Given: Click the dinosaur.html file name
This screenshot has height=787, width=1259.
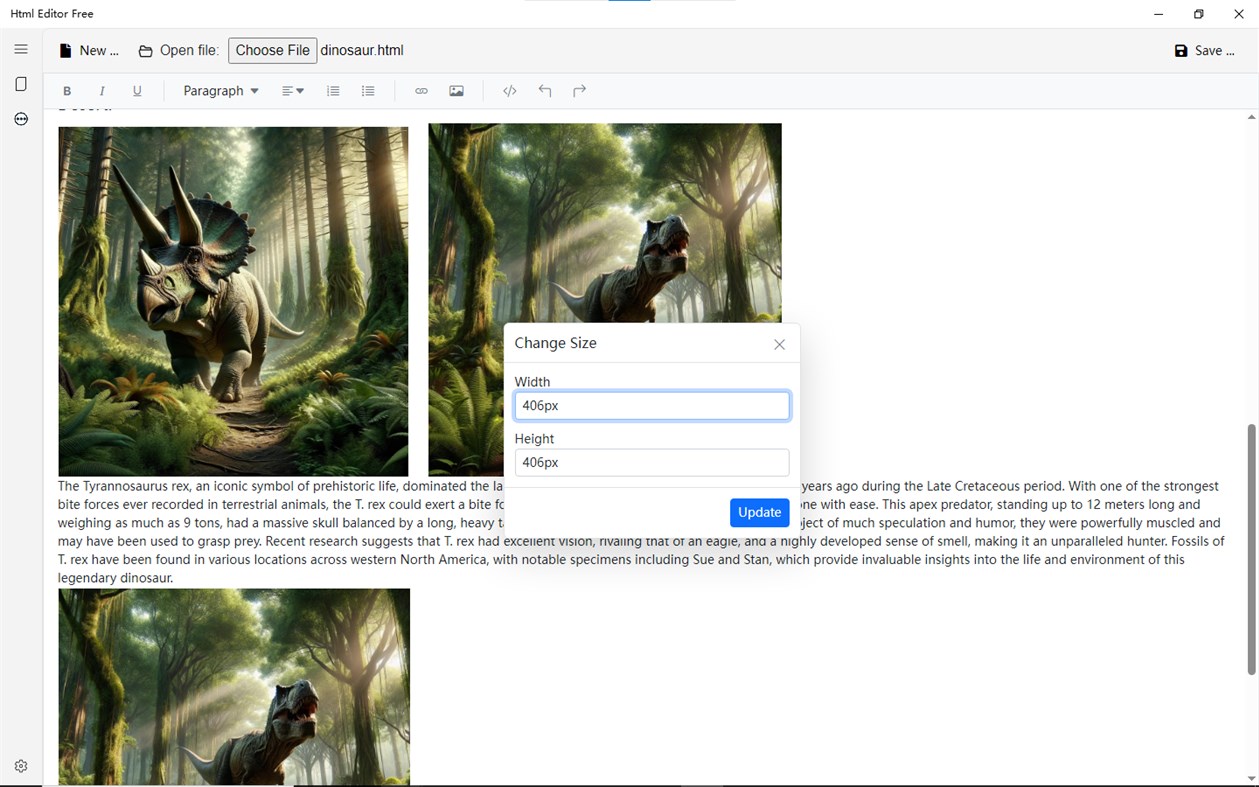Looking at the screenshot, I should click(x=362, y=50).
